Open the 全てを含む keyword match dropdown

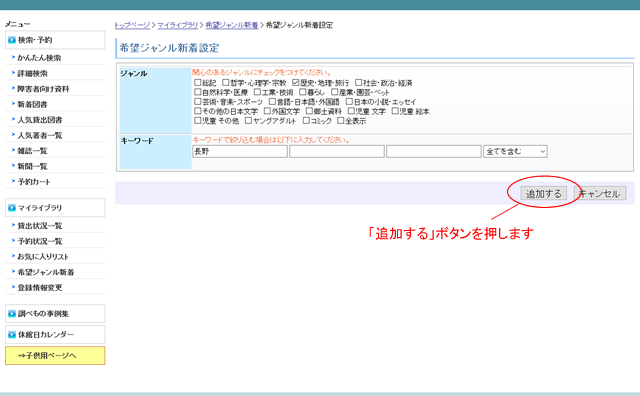515,151
